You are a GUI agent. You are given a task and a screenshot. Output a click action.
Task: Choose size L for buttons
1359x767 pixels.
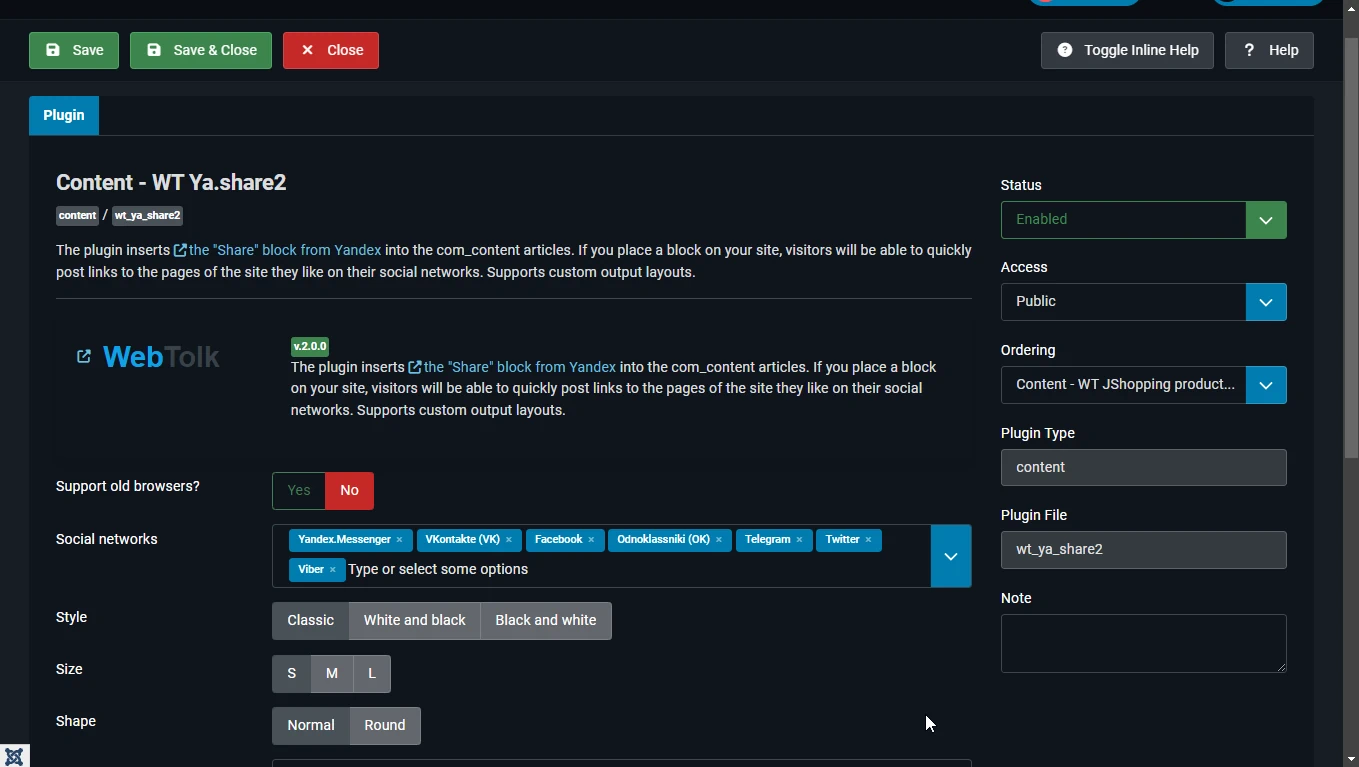372,674
